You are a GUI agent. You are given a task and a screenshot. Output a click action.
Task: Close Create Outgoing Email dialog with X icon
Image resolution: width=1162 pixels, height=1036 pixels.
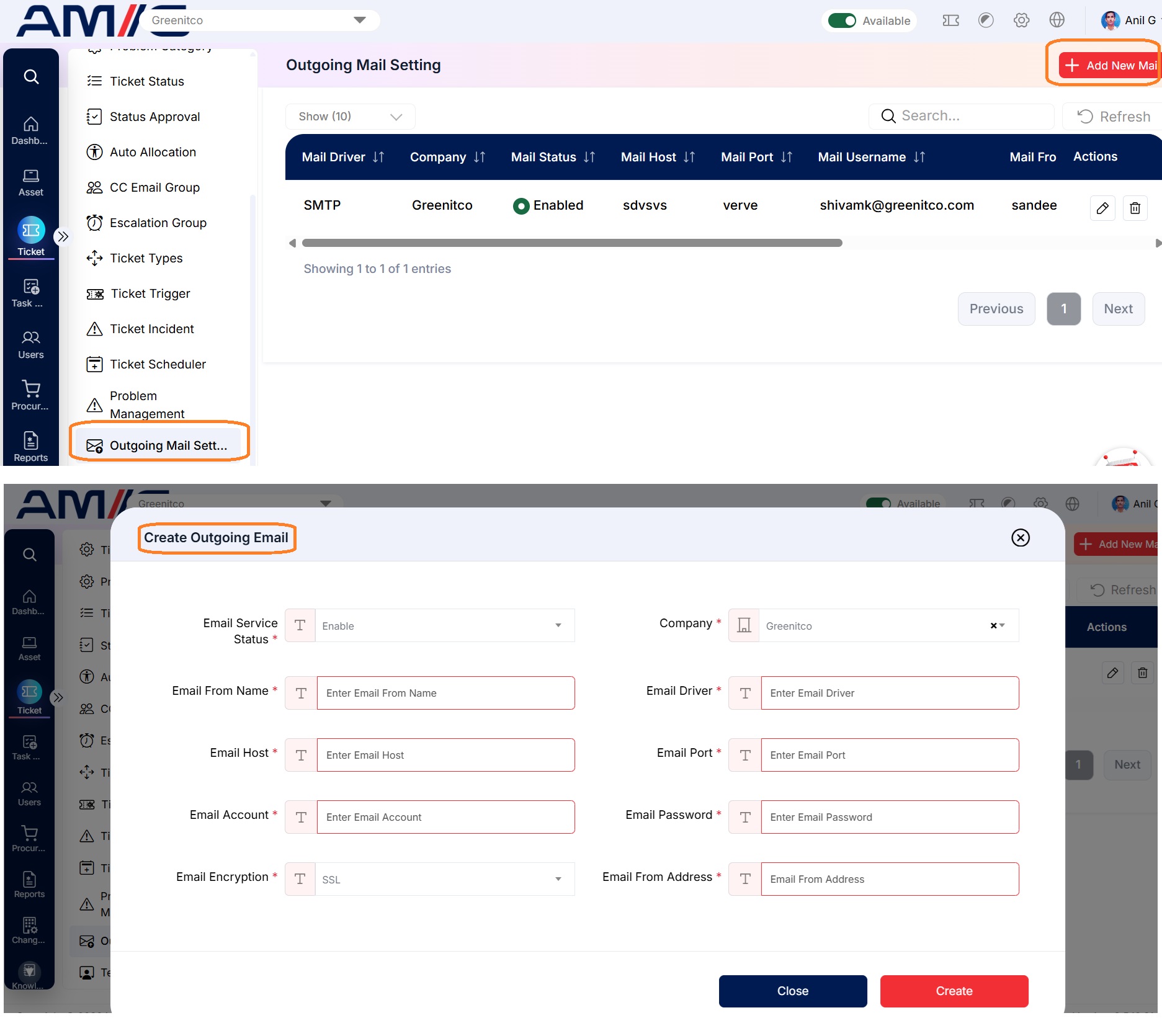click(1020, 537)
